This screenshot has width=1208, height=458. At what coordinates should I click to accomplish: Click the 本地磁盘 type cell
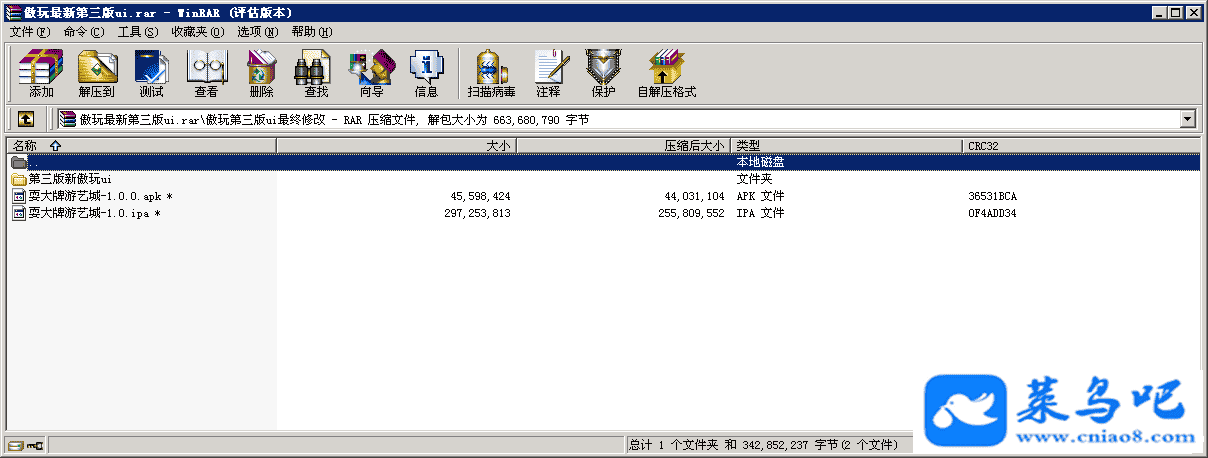760,162
